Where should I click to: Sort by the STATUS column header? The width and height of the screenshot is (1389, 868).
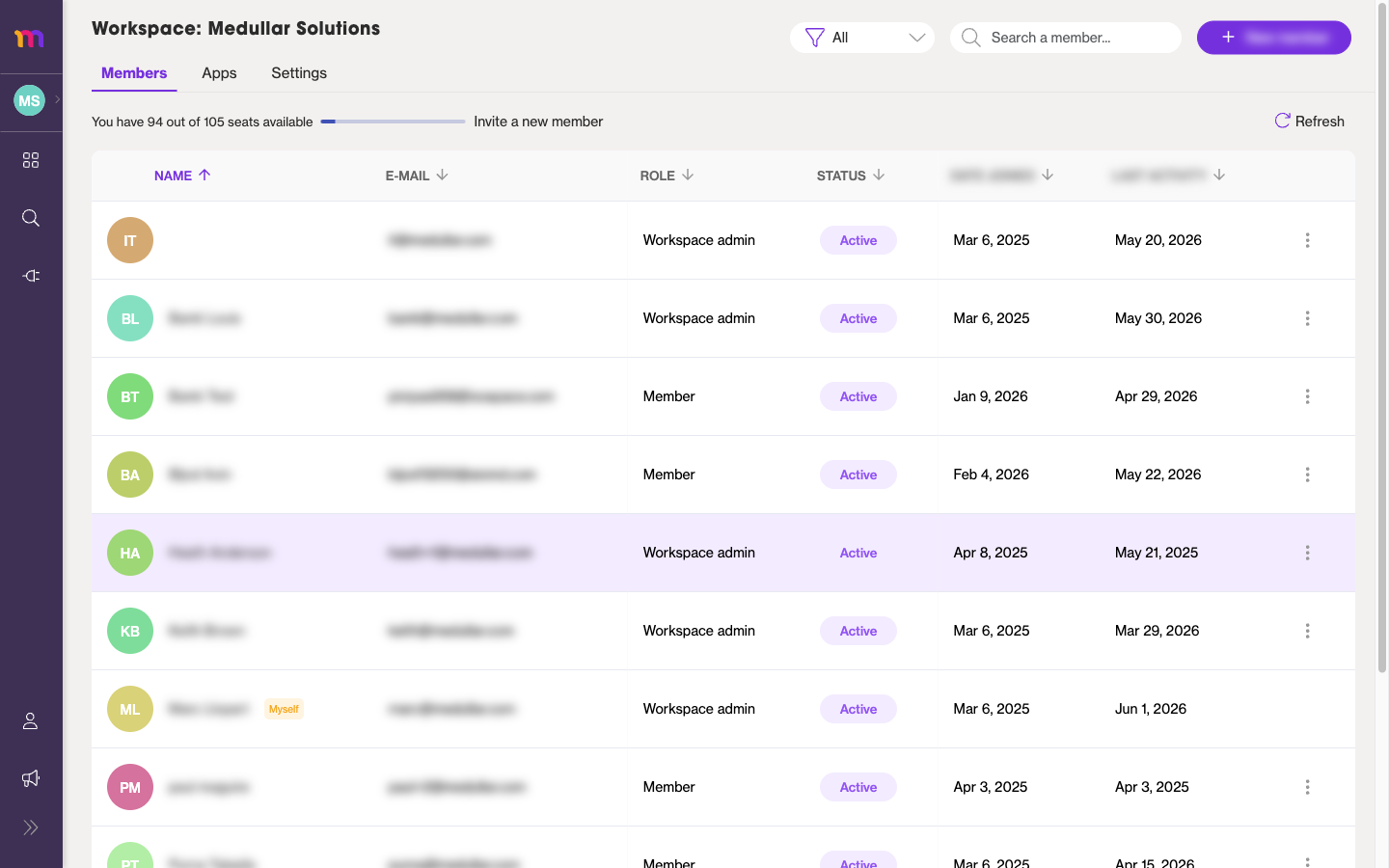coord(851,176)
